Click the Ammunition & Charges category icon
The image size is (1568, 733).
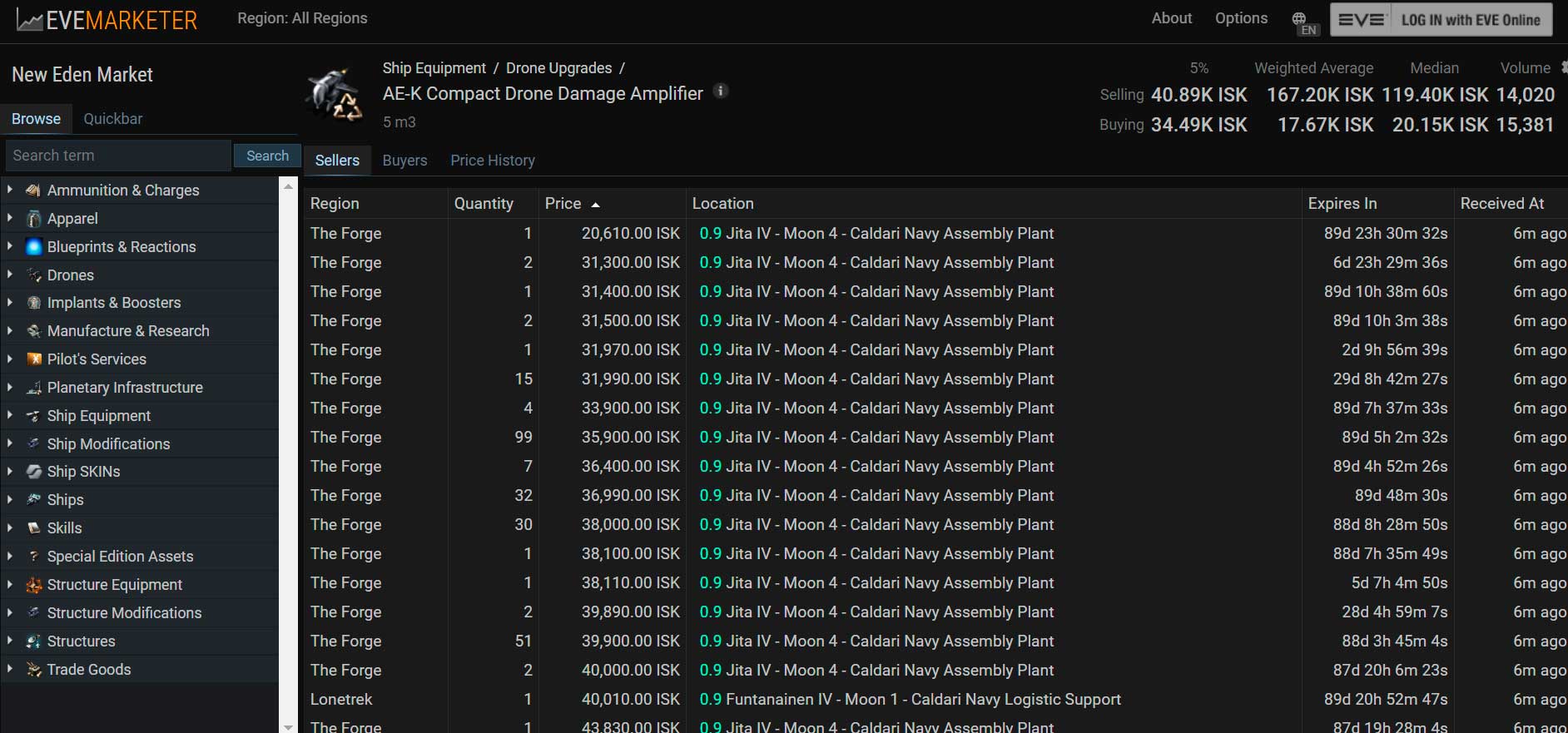click(x=33, y=191)
